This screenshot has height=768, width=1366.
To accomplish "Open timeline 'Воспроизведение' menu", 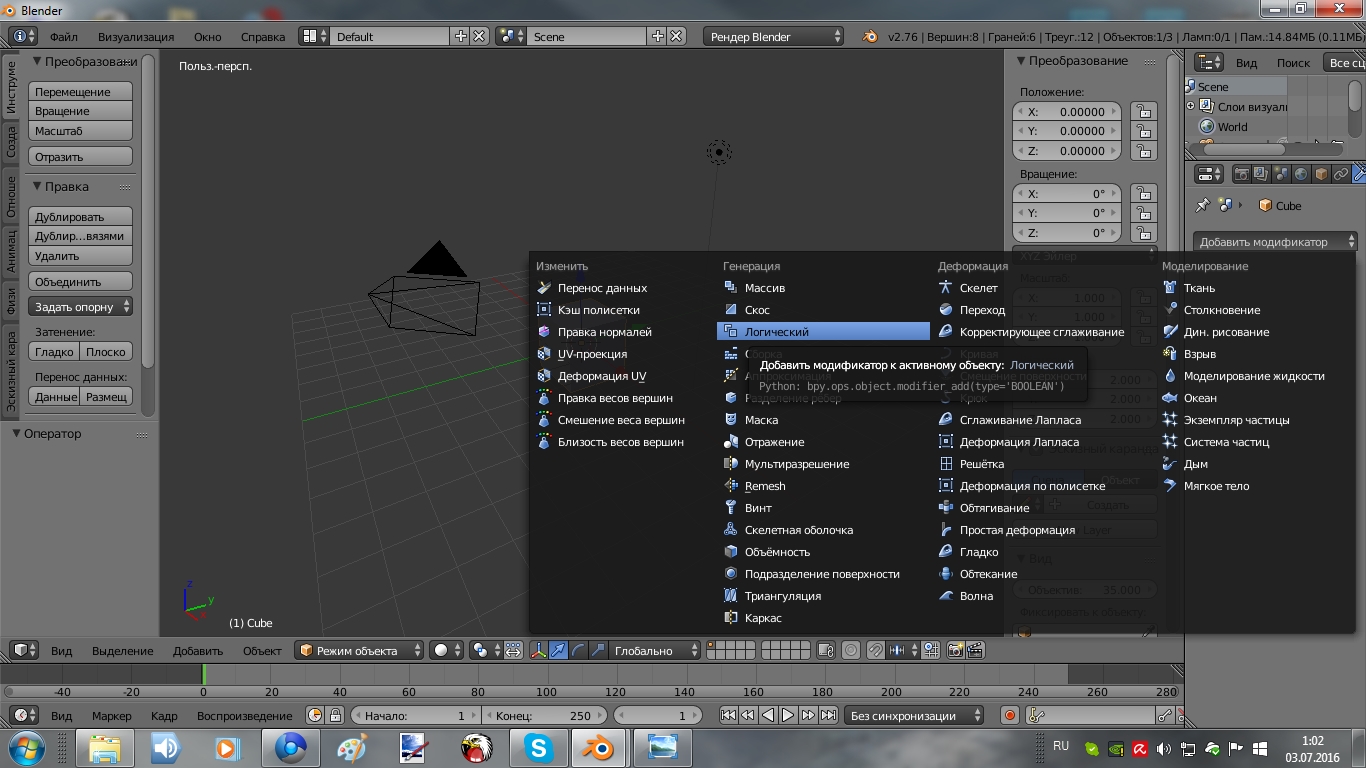I will [x=245, y=715].
